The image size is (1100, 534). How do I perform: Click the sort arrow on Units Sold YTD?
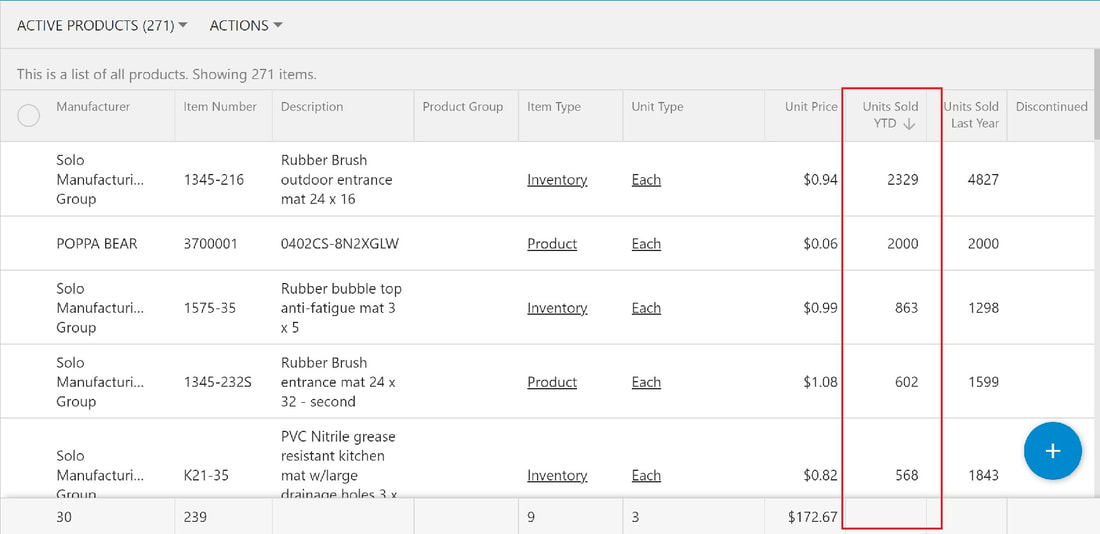point(908,124)
